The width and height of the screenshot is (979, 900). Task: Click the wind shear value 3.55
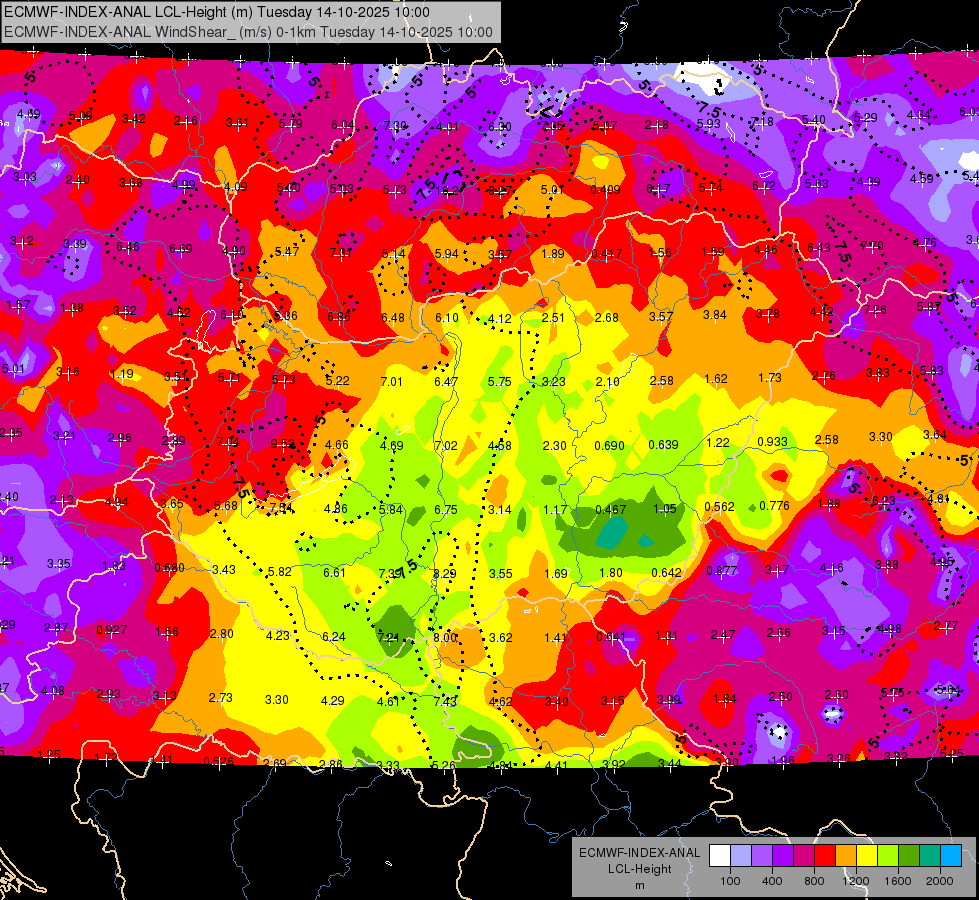(501, 573)
